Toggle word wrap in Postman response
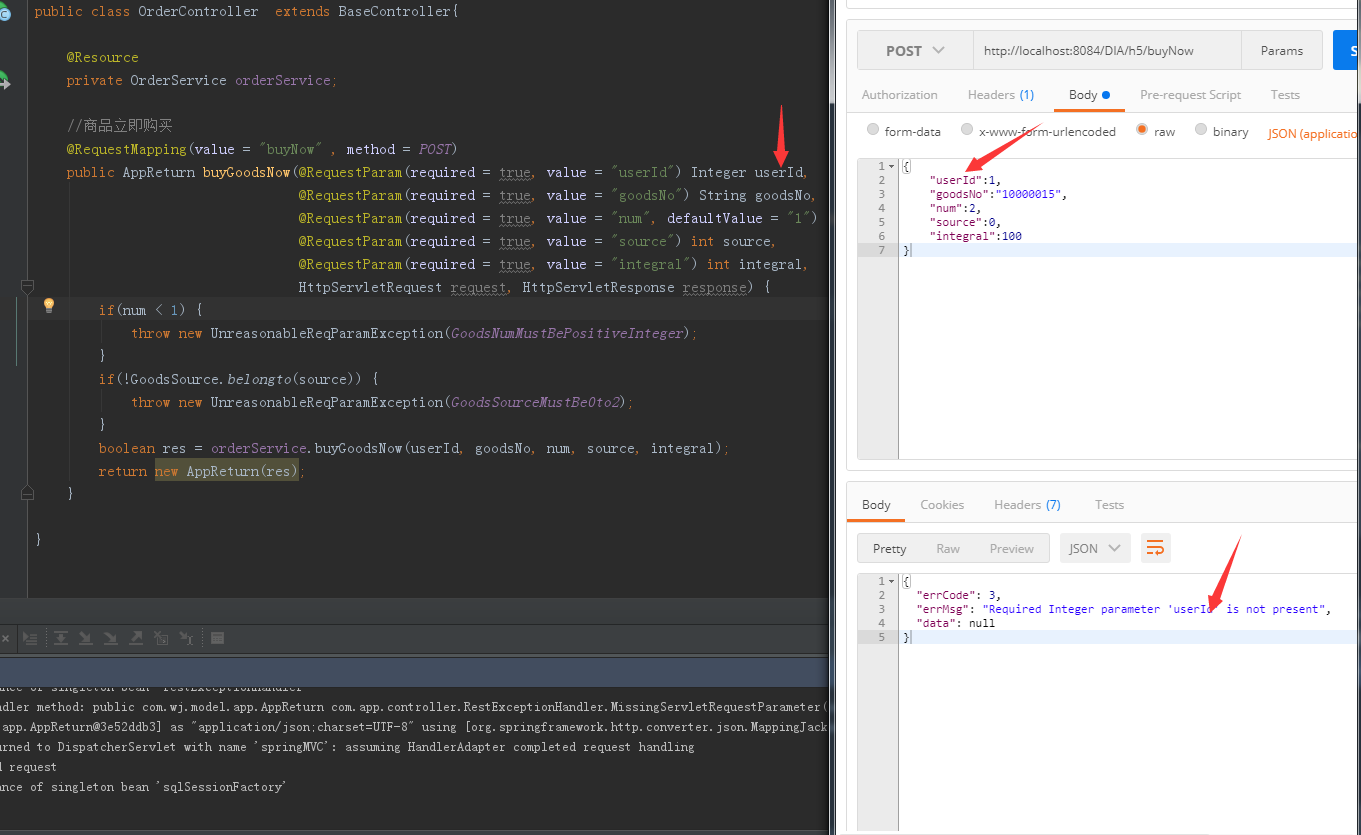The height and width of the screenshot is (835, 1361). coord(1155,548)
